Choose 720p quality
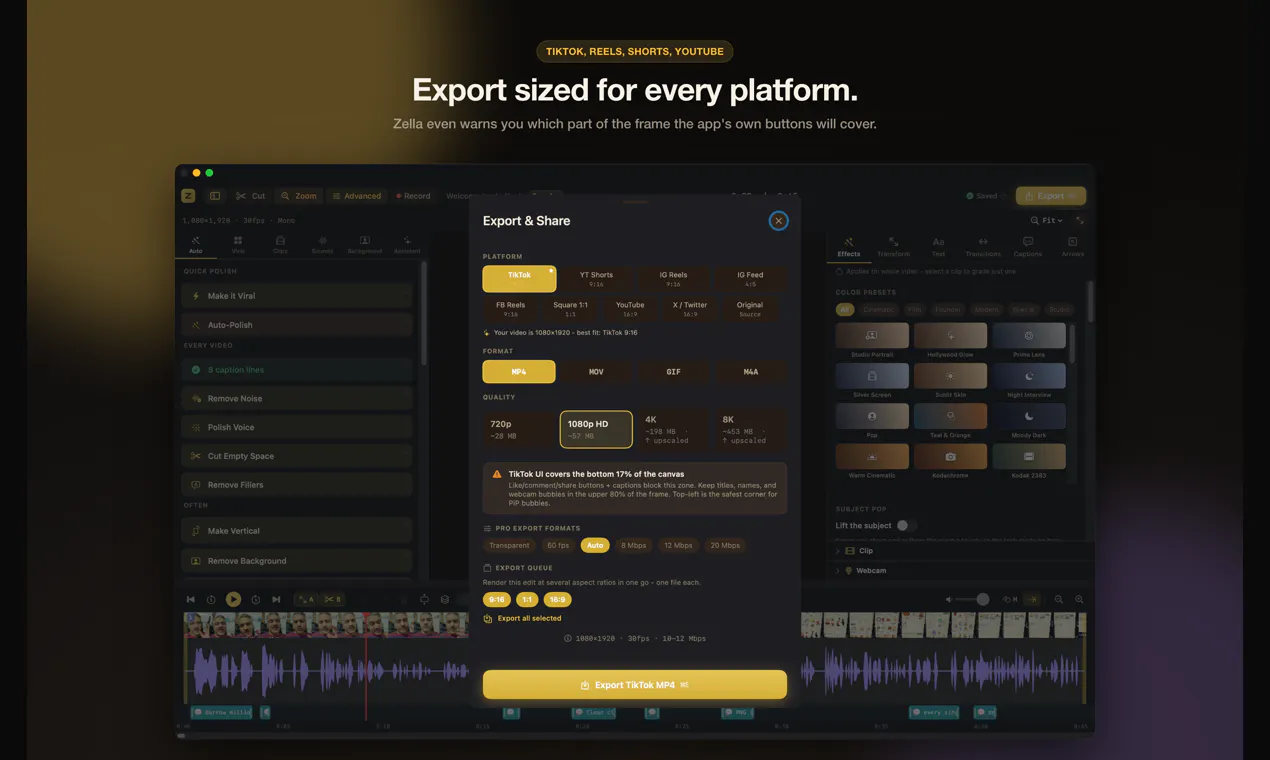The image size is (1270, 760). [x=519, y=429]
